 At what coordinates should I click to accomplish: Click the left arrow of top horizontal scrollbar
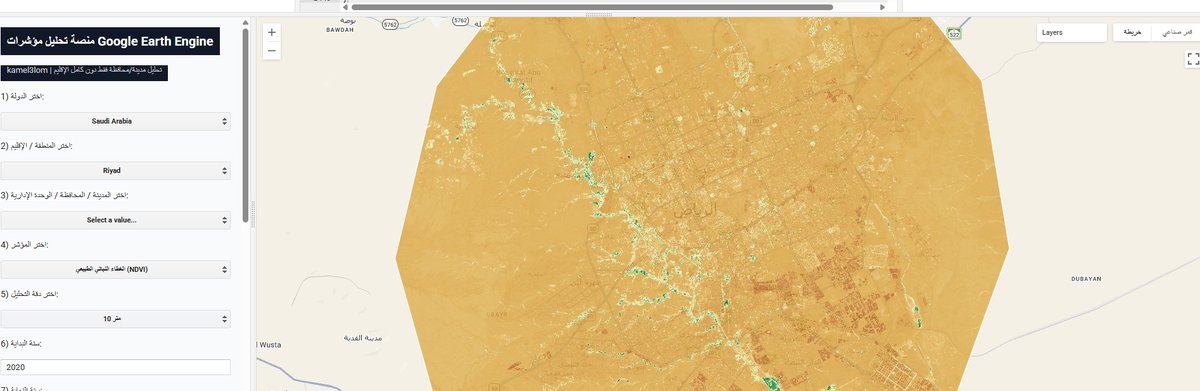point(345,6)
